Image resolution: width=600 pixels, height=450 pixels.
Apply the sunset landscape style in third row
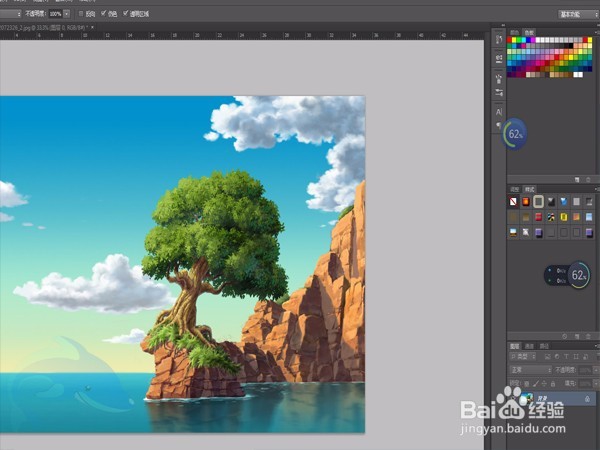pyautogui.click(x=513, y=232)
